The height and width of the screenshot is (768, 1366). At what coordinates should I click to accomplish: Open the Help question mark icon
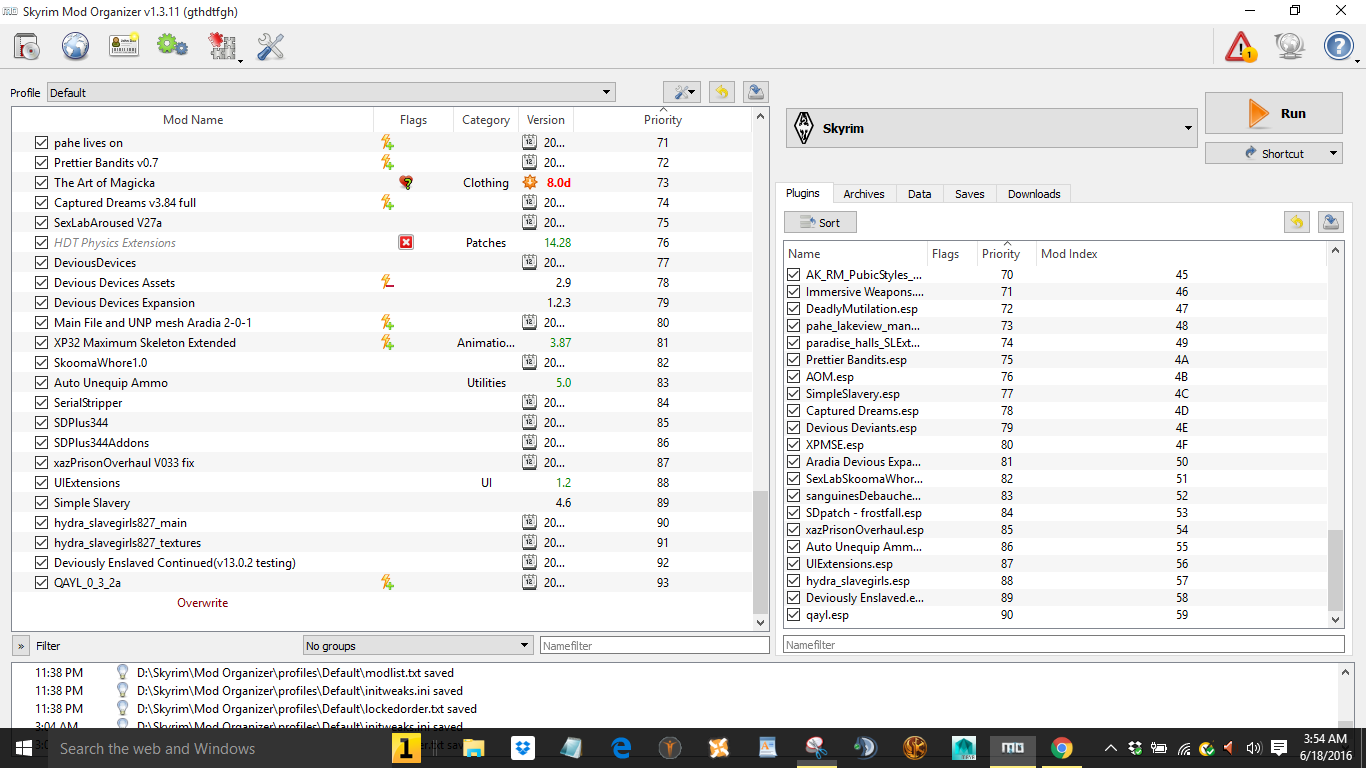coord(1339,46)
